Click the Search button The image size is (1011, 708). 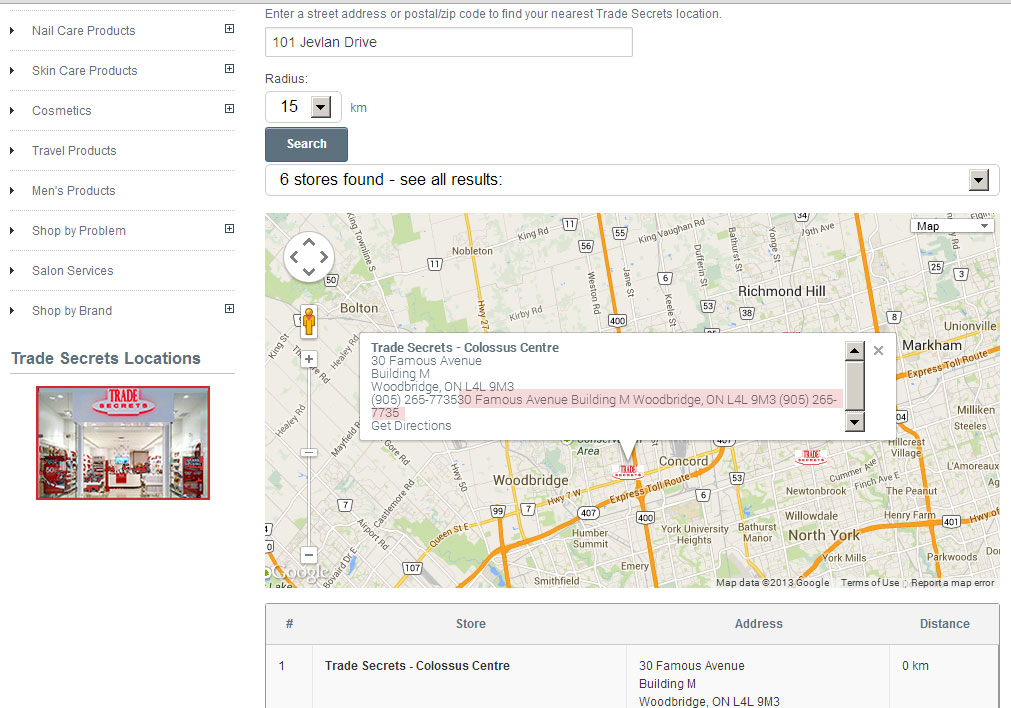point(306,144)
